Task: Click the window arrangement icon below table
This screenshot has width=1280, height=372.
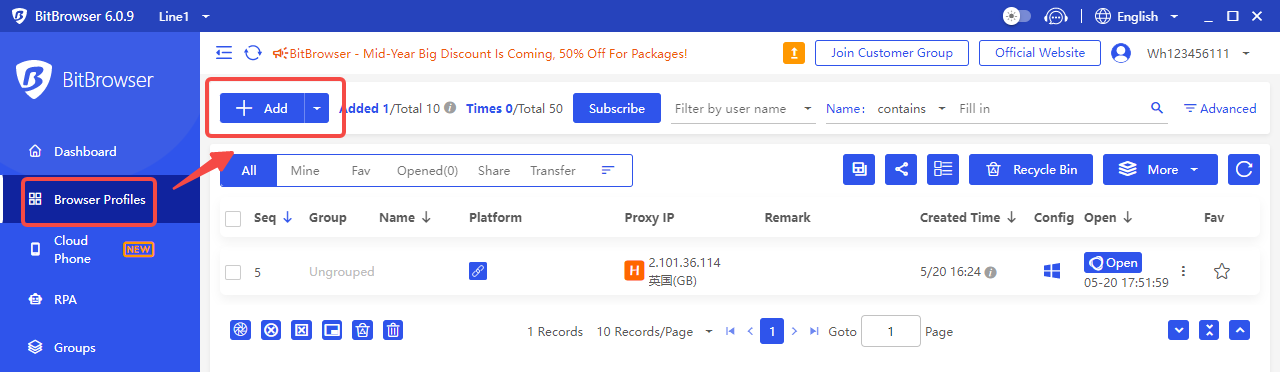Action: click(332, 330)
